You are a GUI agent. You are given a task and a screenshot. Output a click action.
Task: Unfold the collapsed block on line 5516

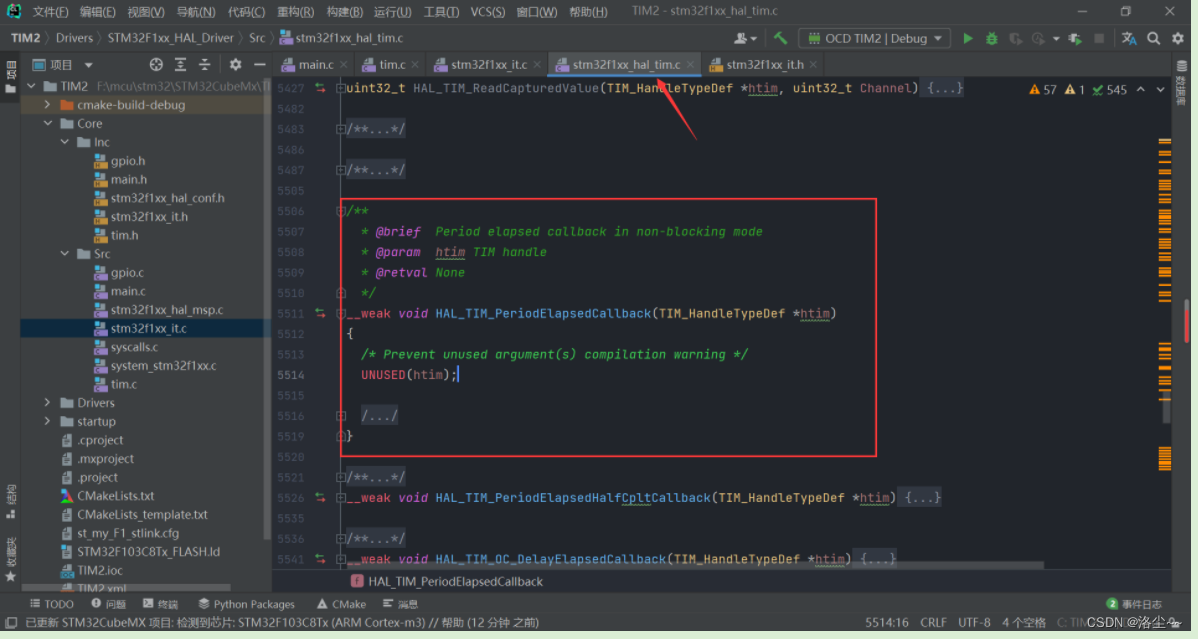click(x=341, y=416)
